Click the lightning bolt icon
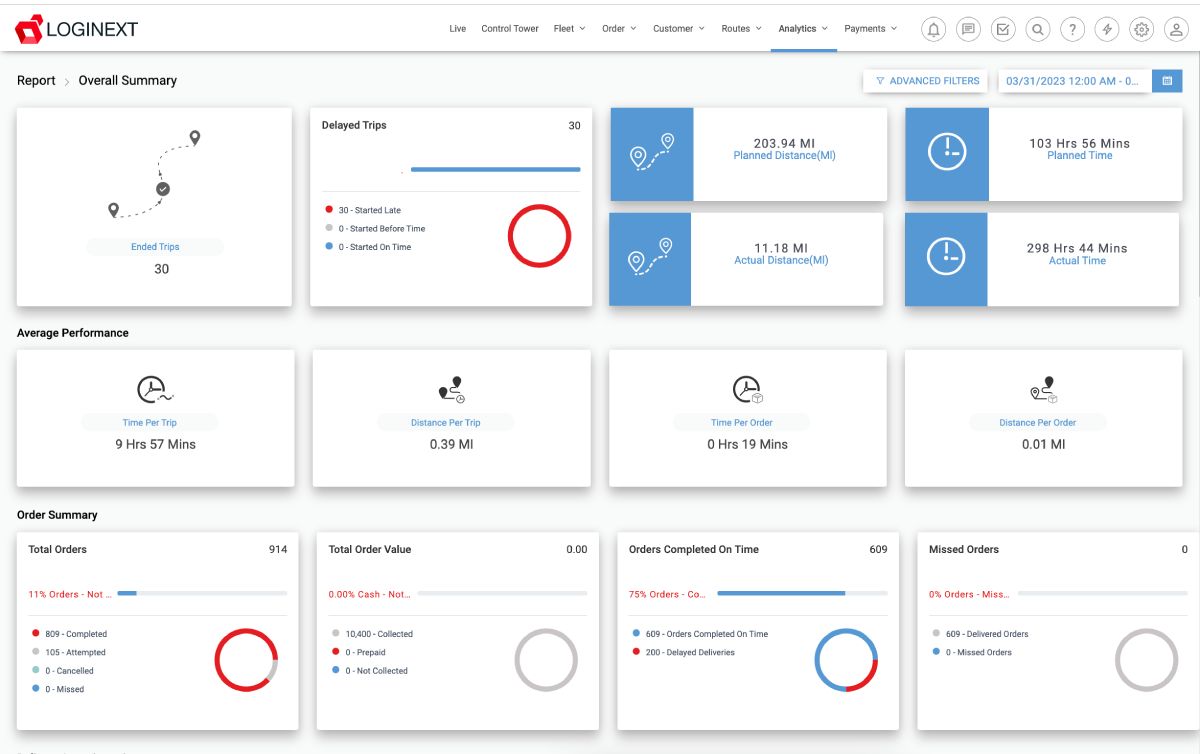The height and width of the screenshot is (754, 1200). tap(1107, 29)
